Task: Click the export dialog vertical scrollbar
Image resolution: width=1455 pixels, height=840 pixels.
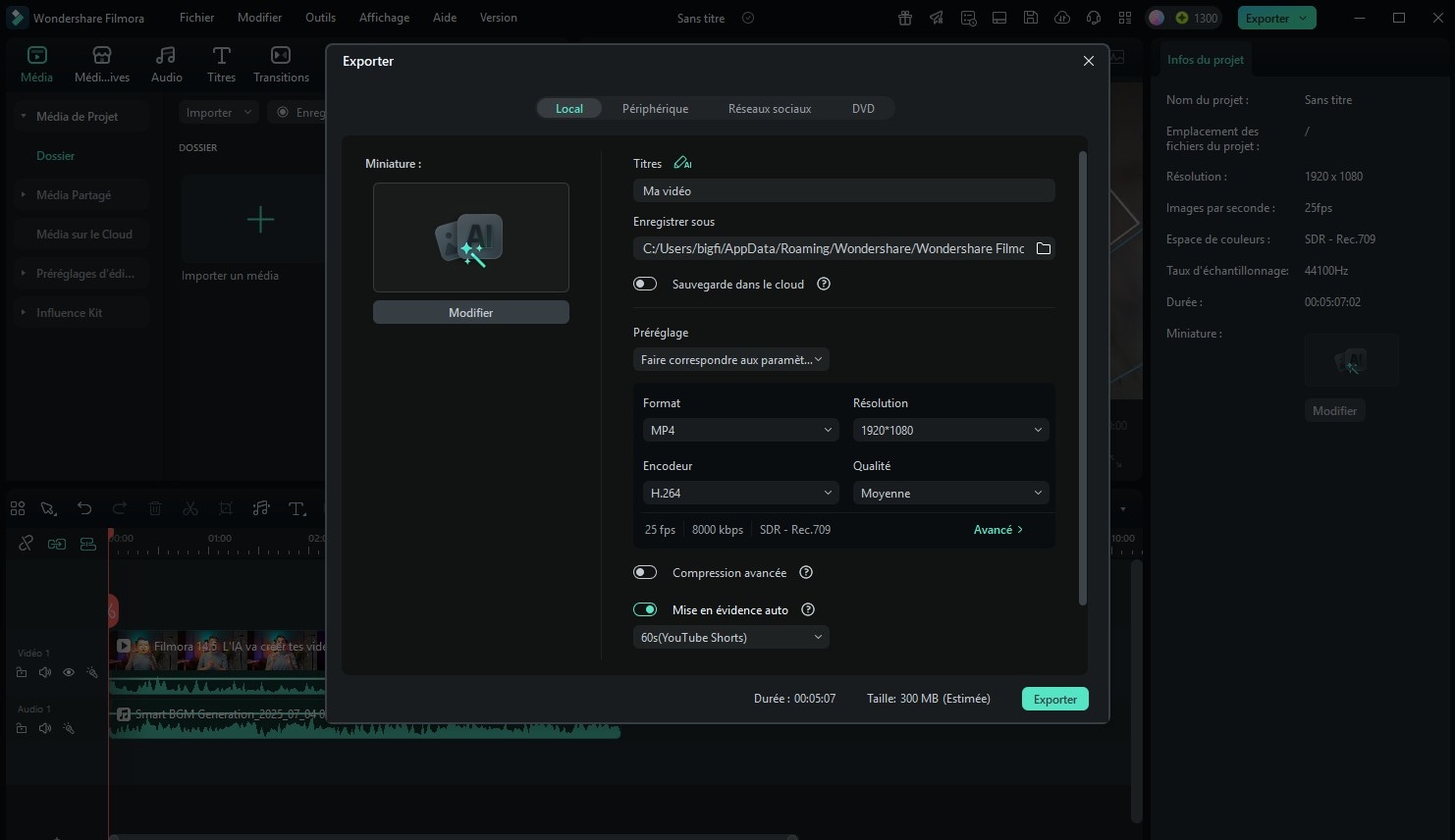Action: tap(1083, 378)
